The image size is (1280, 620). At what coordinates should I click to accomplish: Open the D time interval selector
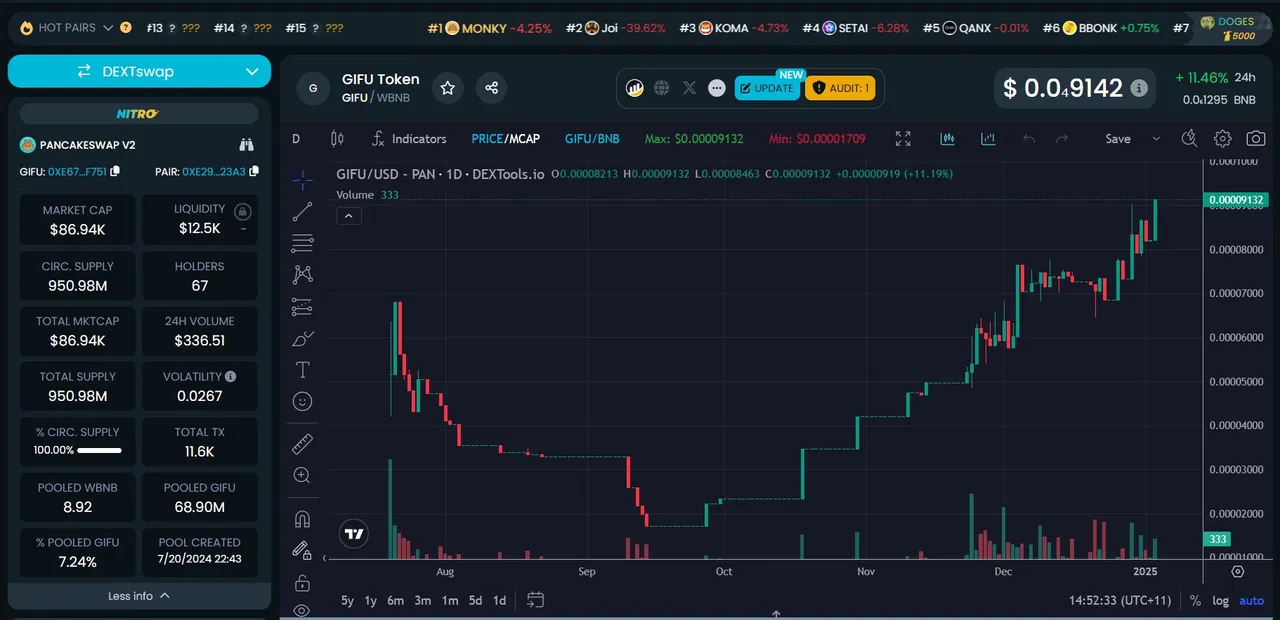point(296,139)
